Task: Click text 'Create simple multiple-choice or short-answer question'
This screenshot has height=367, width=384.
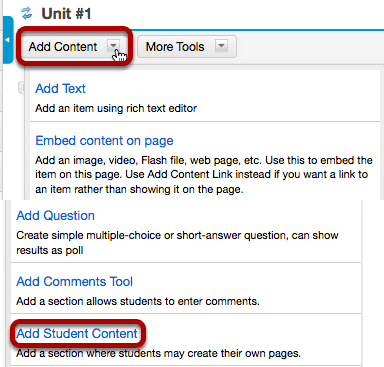Action: point(152,235)
